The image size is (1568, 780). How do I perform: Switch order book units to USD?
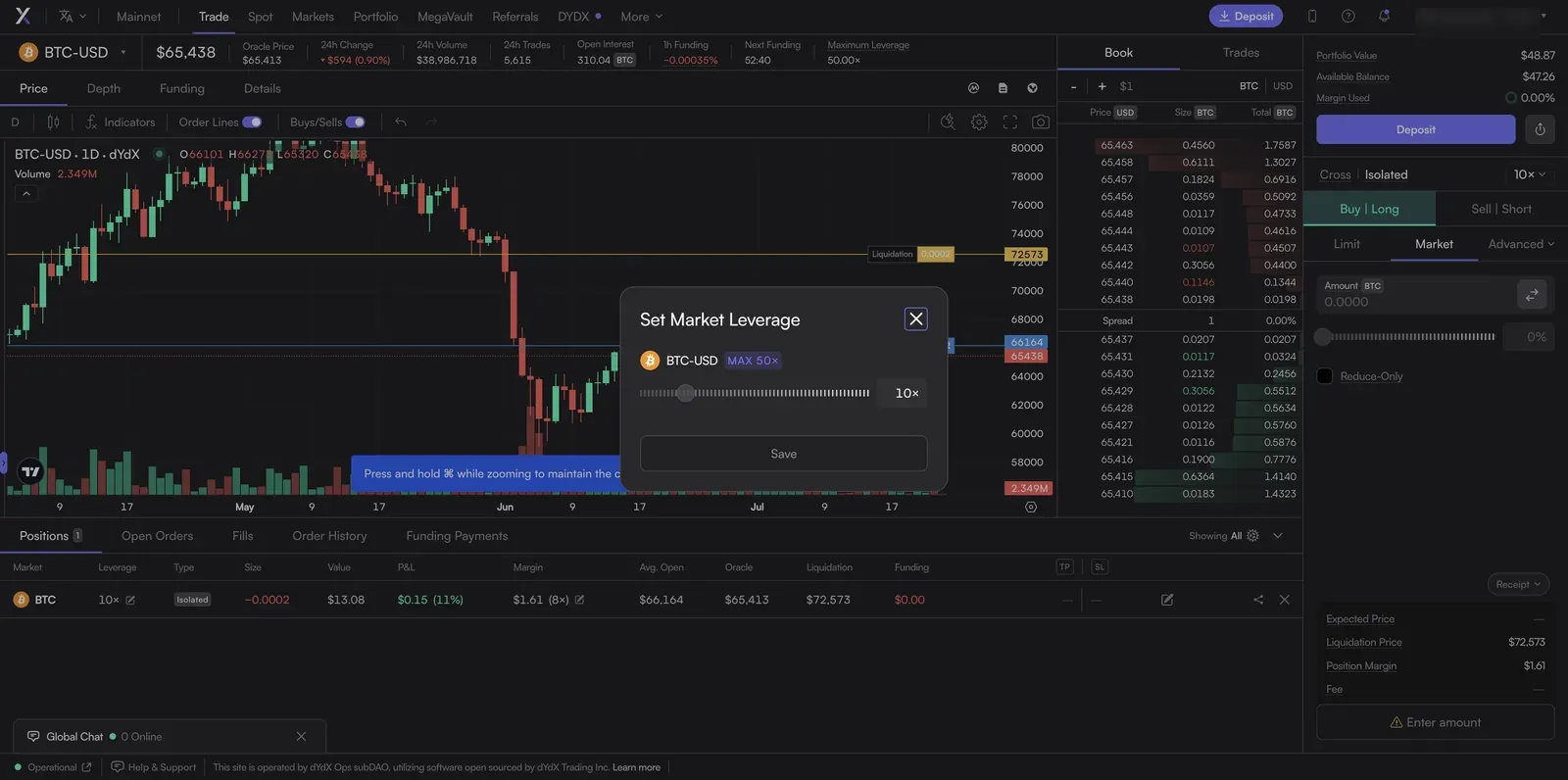tap(1283, 86)
